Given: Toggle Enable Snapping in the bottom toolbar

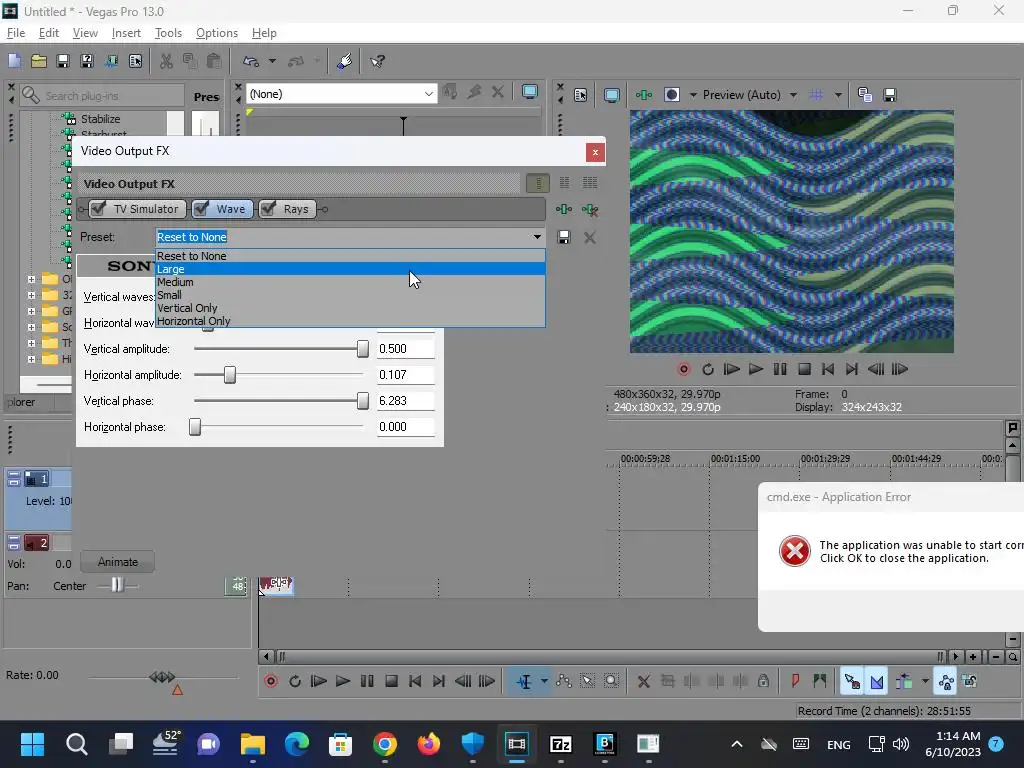Looking at the screenshot, I should pos(852,682).
